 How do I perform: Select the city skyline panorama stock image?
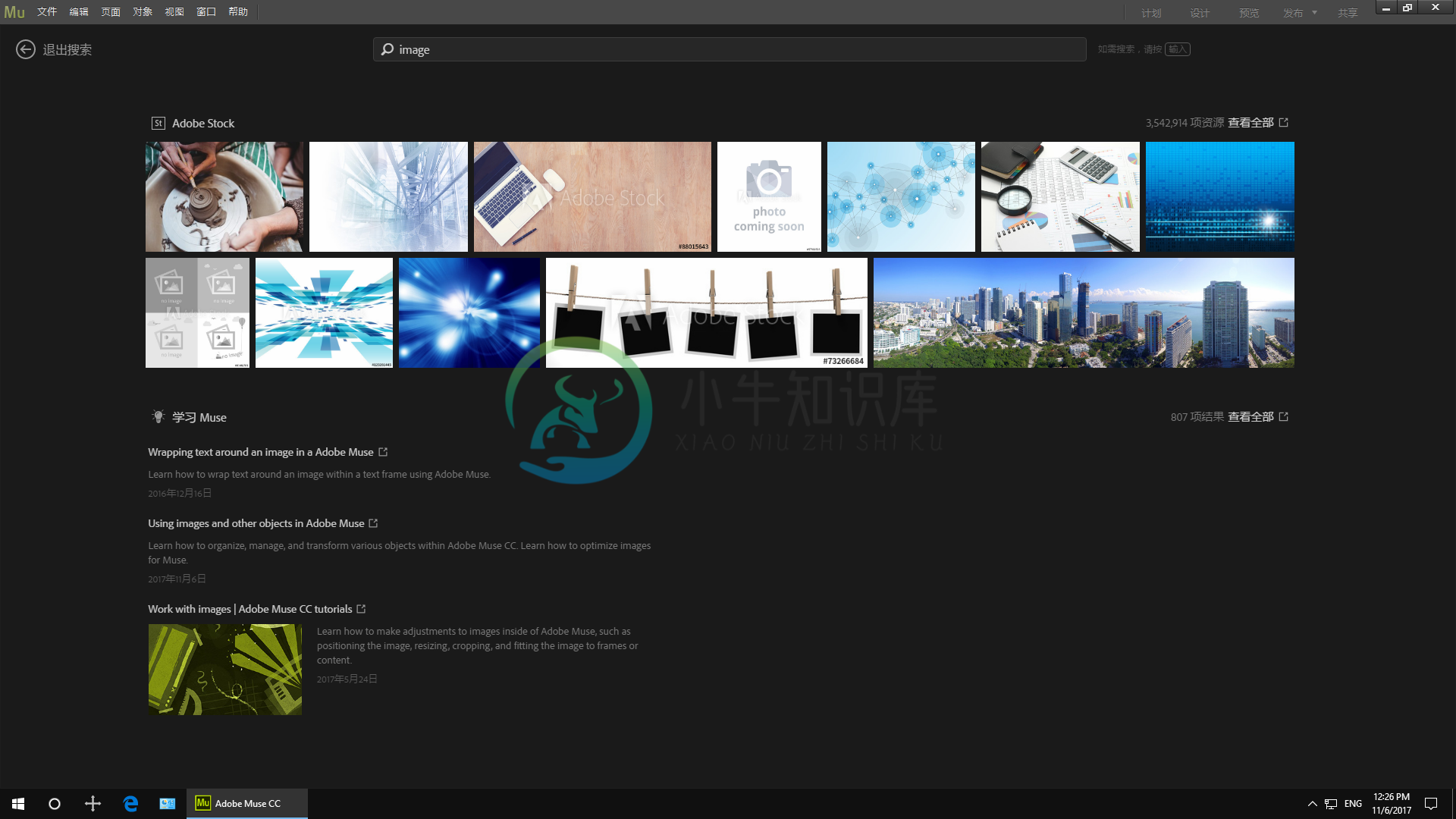pos(1084,312)
